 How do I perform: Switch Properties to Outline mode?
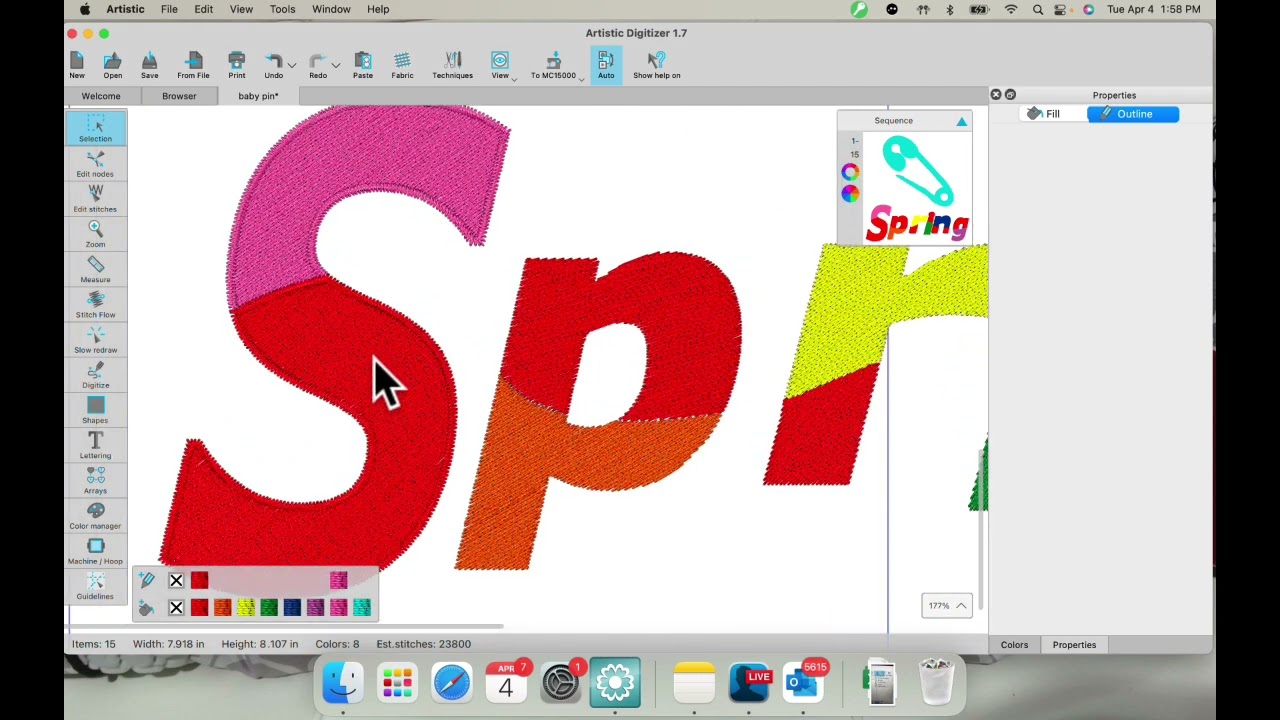[1133, 114]
